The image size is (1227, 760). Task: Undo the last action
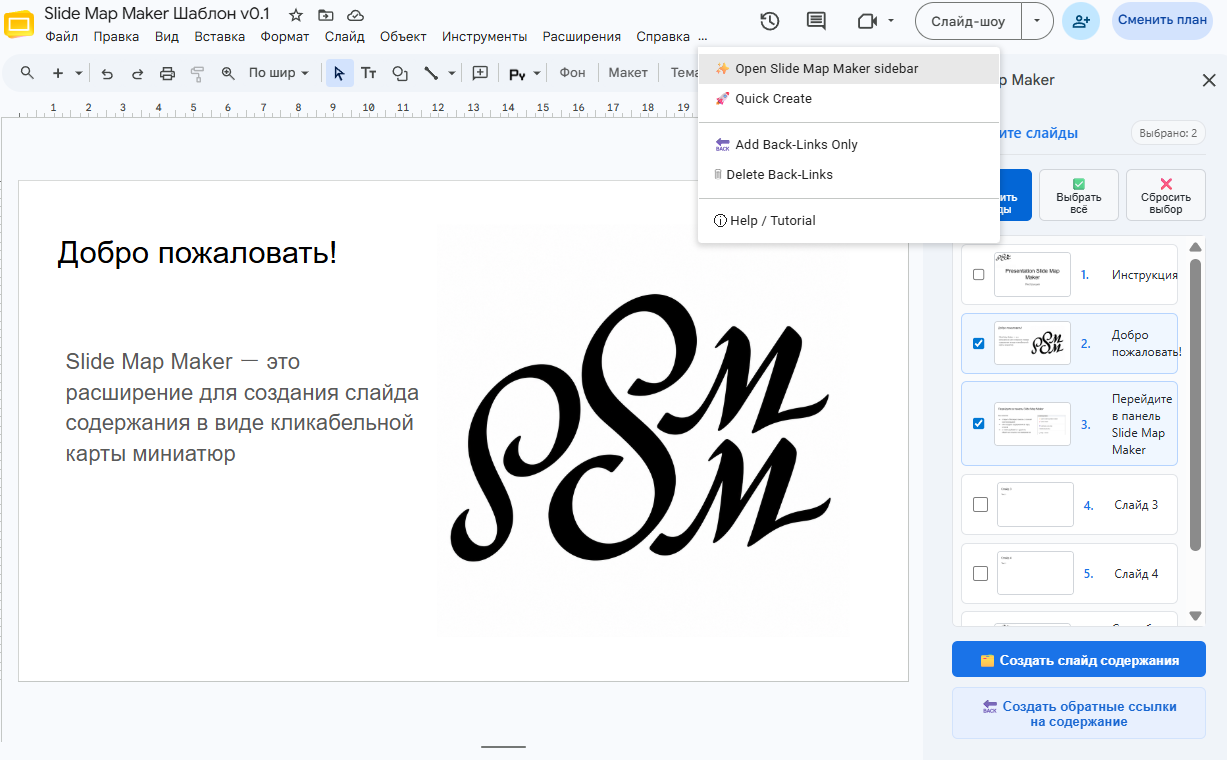coord(107,73)
